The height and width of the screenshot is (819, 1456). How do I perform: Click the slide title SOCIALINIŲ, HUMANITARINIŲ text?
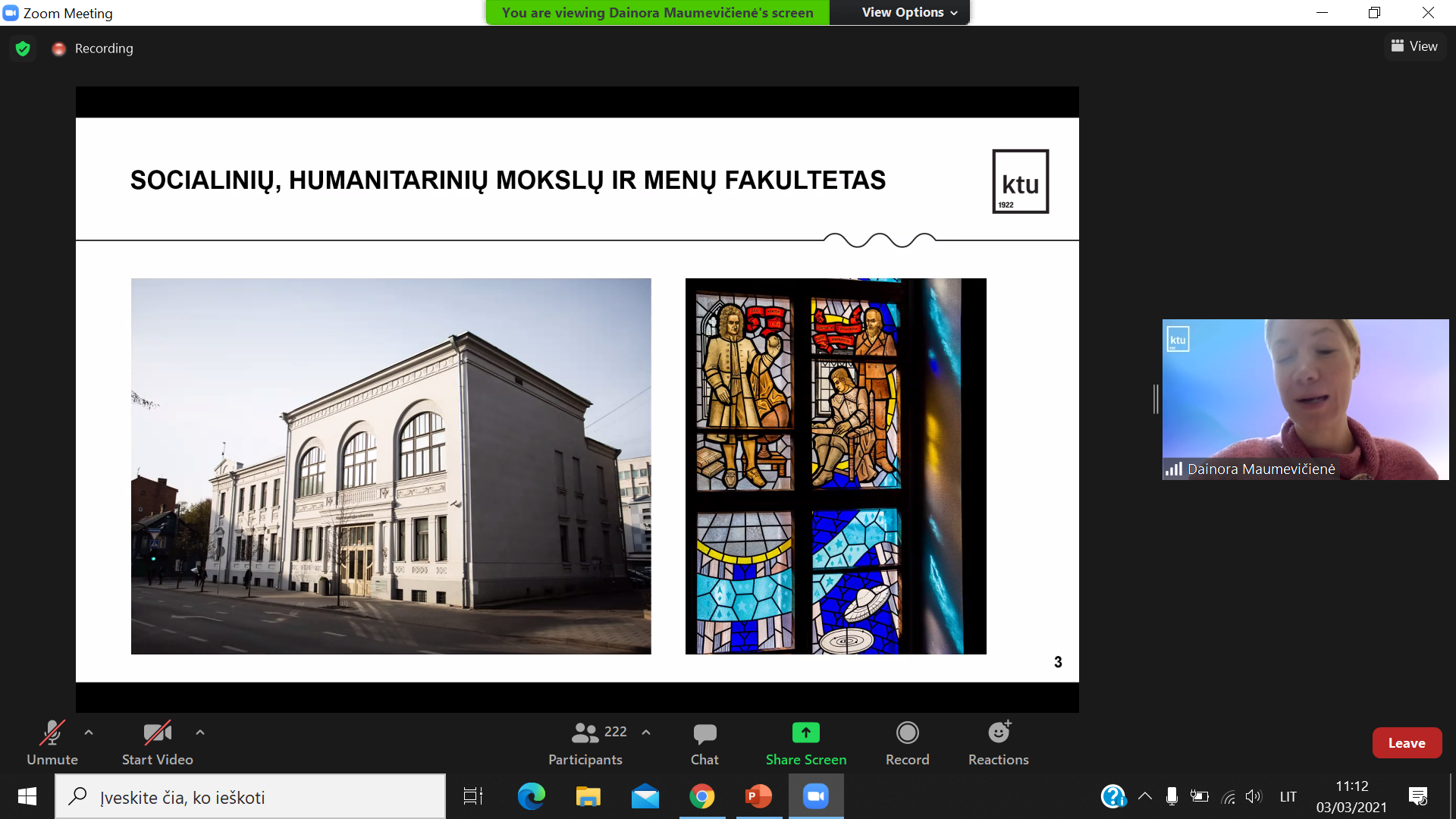(508, 180)
